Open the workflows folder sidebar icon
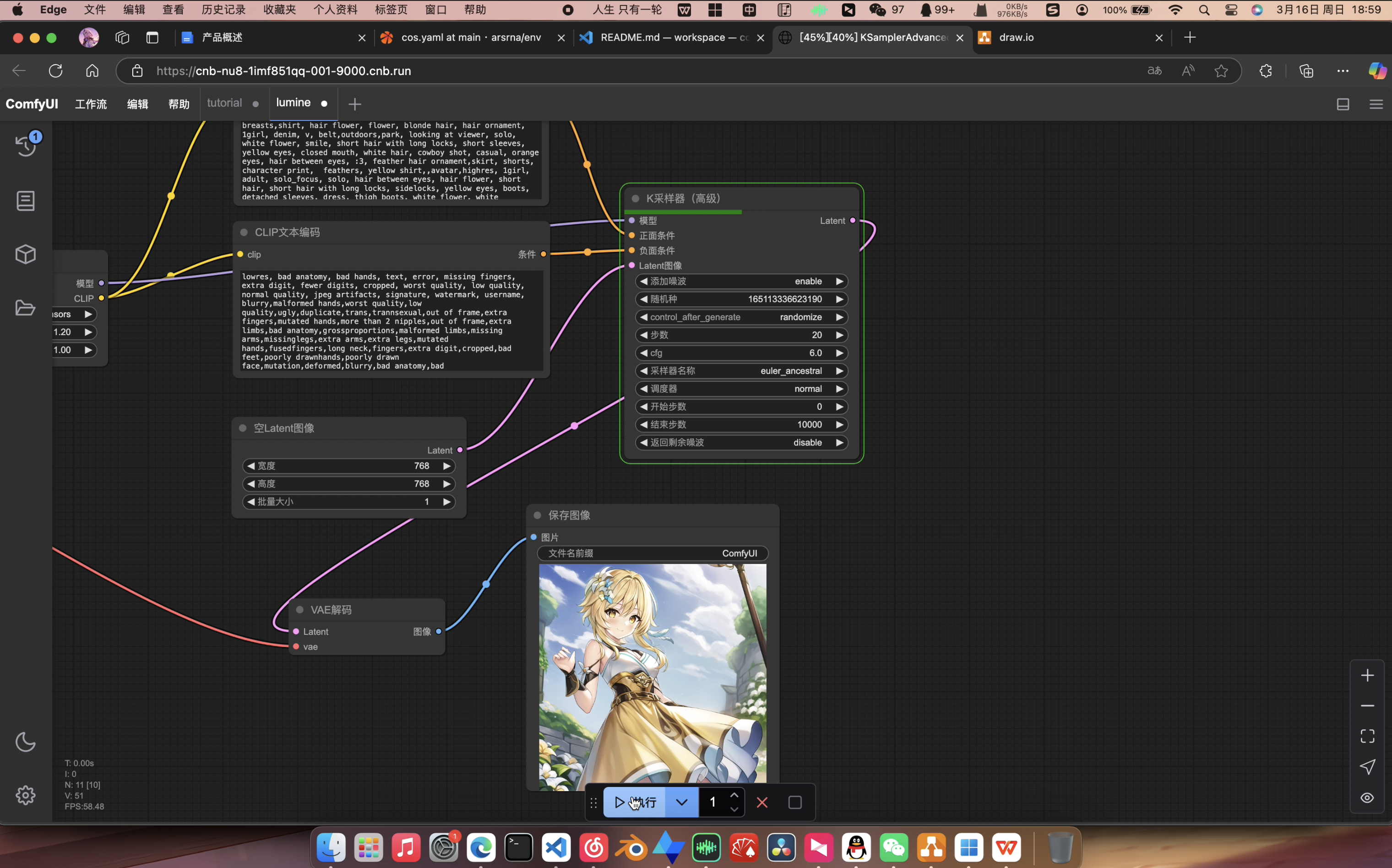Viewport: 1392px width, 868px height. pyautogui.click(x=25, y=308)
